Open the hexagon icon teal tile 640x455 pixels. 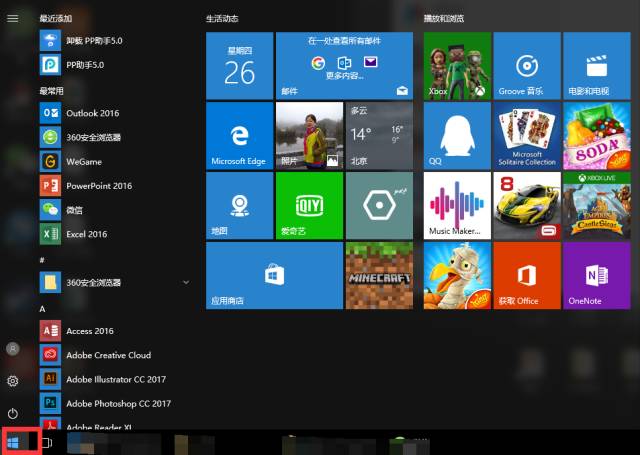coord(380,206)
